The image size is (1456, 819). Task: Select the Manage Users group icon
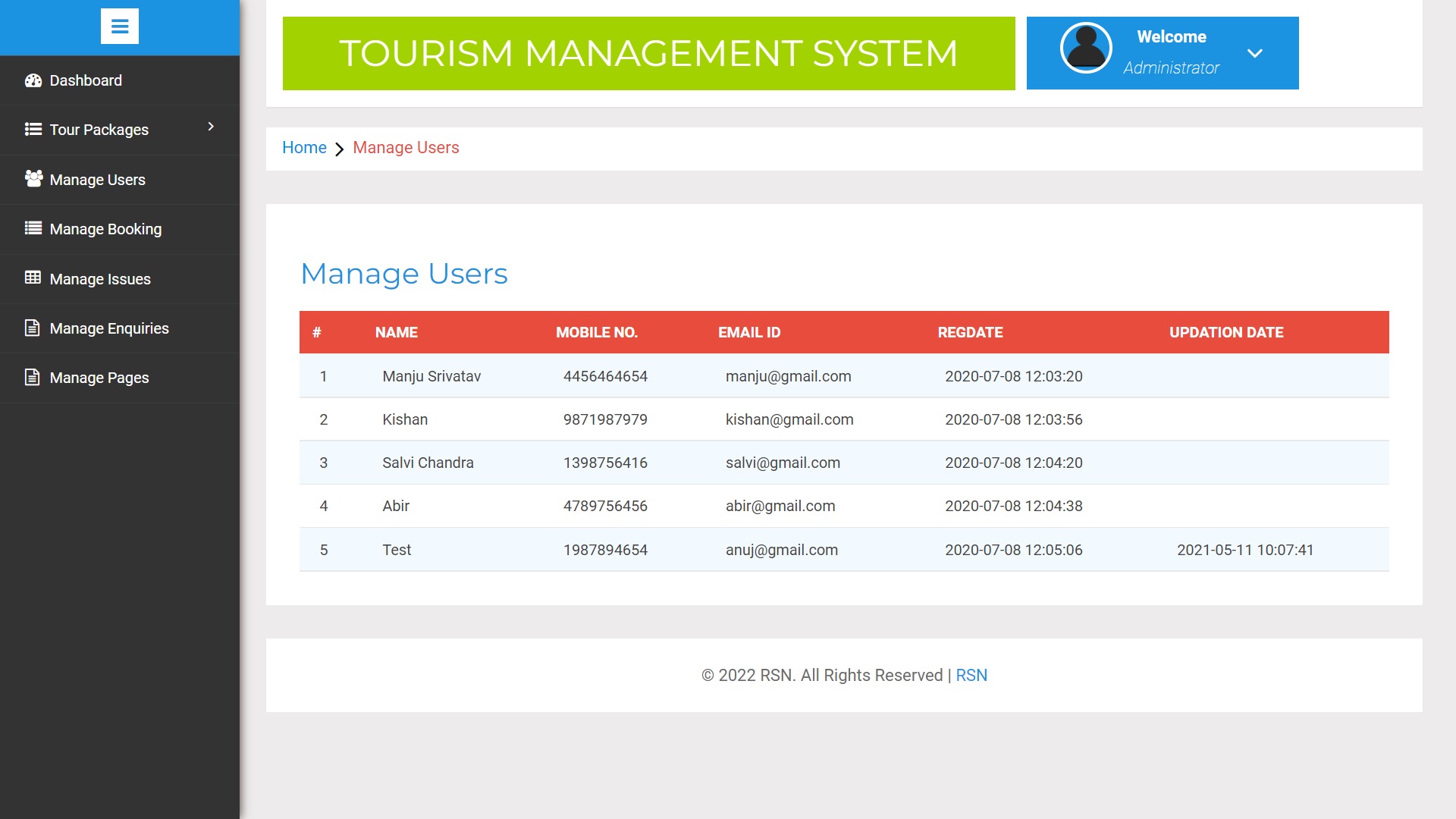(x=33, y=179)
